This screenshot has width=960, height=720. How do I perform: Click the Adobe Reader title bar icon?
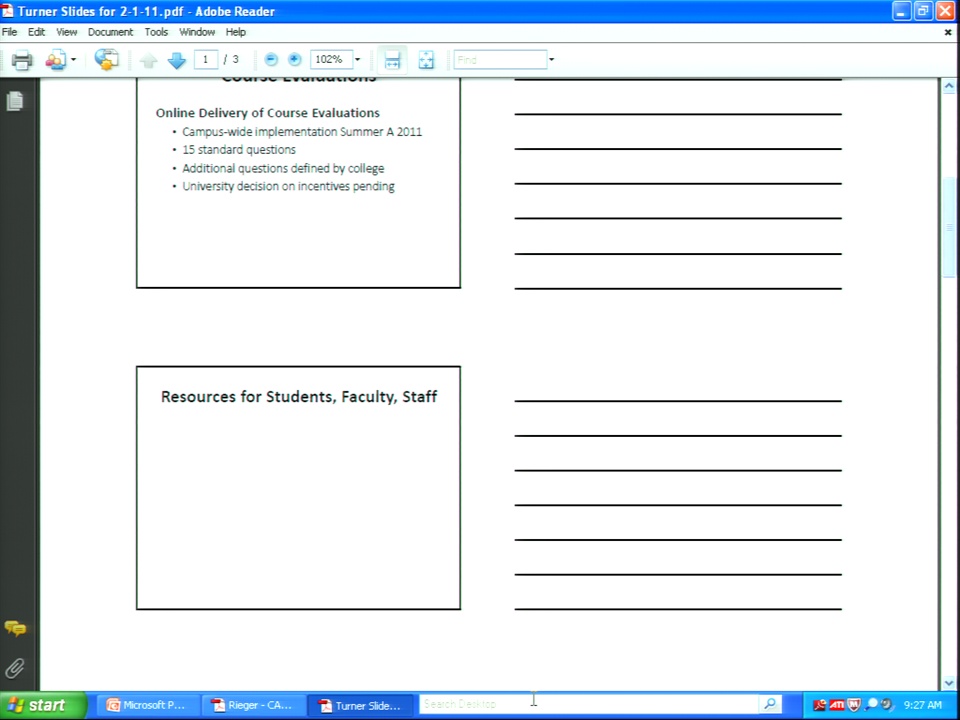pyautogui.click(x=7, y=11)
